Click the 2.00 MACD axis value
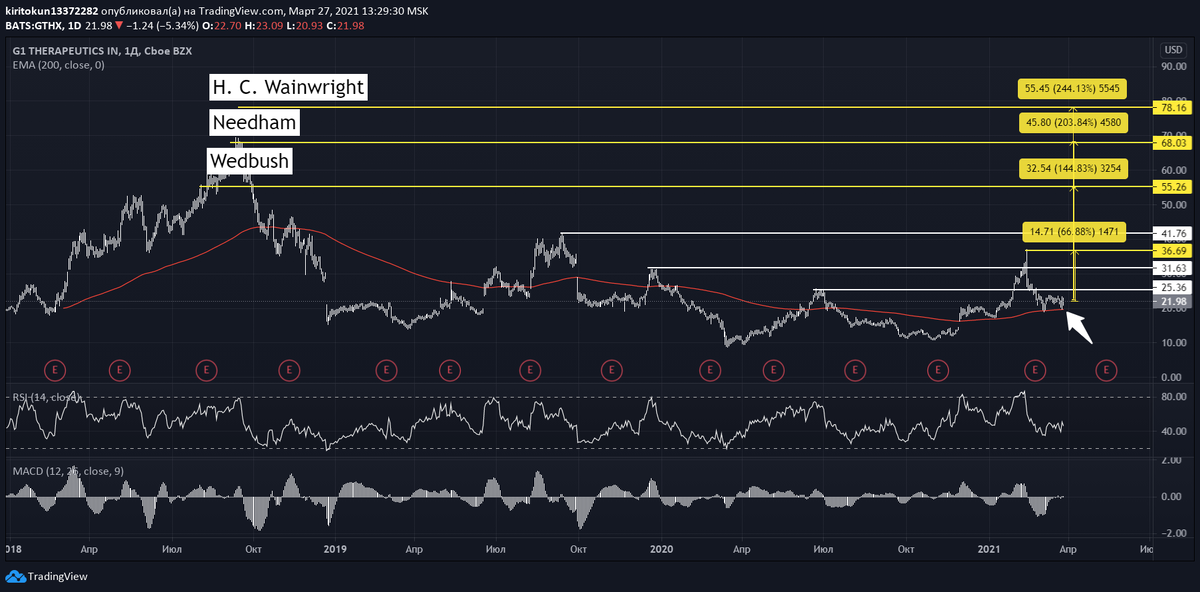 1173,461
